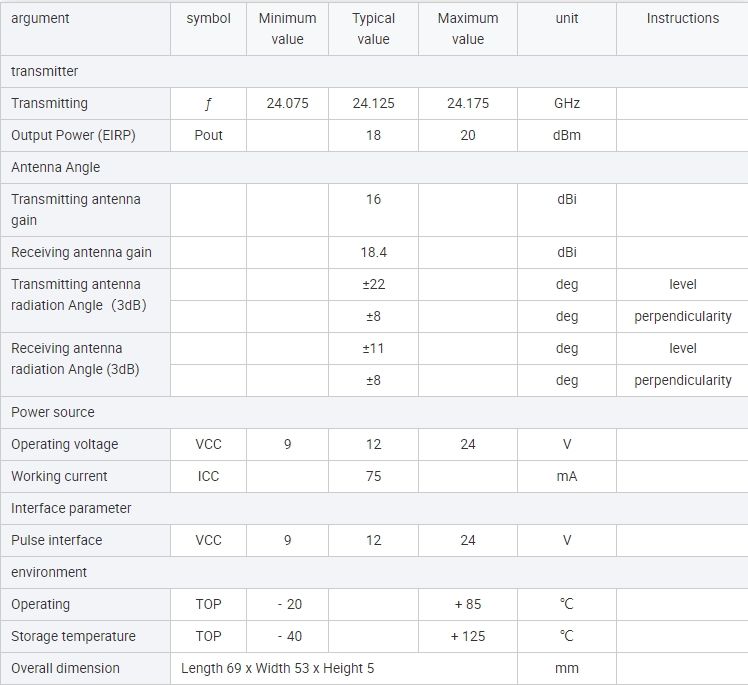The width and height of the screenshot is (748, 685).
Task: Click the "argument" column header
Action: point(40,18)
